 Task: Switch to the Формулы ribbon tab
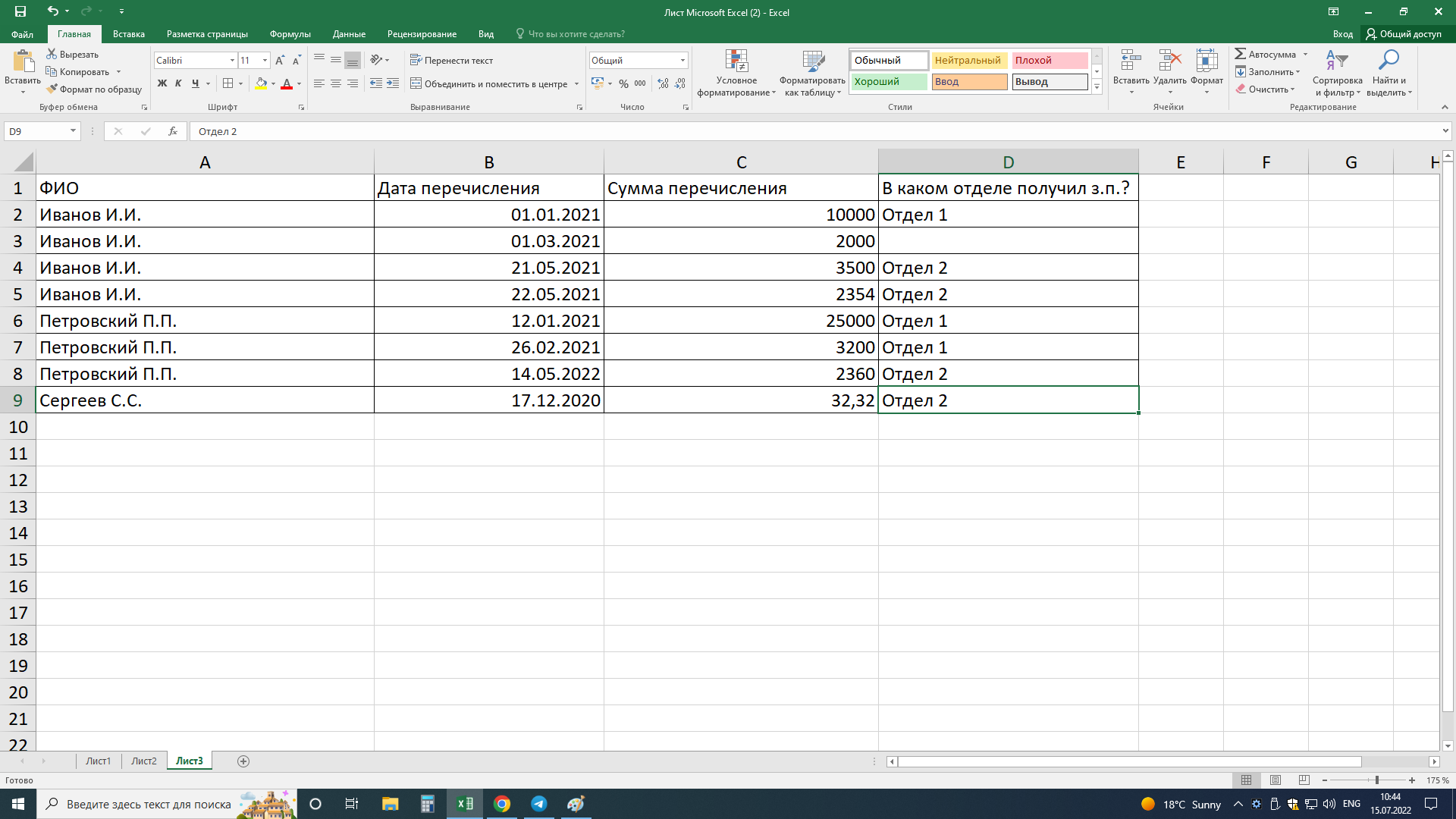pos(290,34)
